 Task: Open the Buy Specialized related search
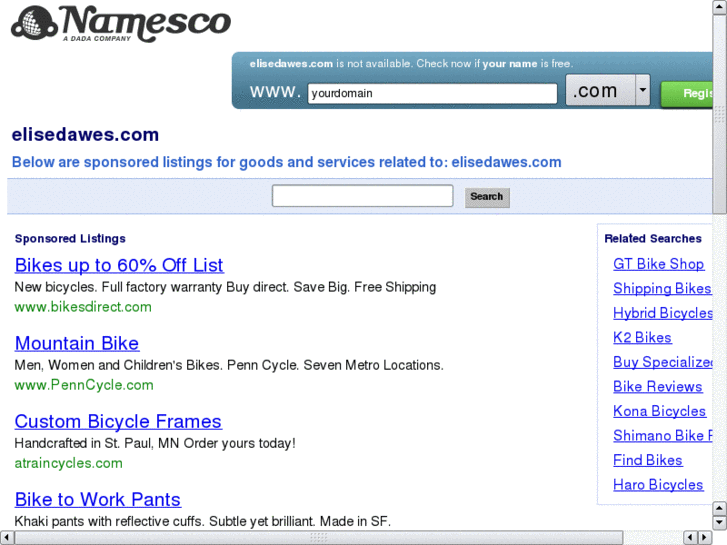point(663,362)
